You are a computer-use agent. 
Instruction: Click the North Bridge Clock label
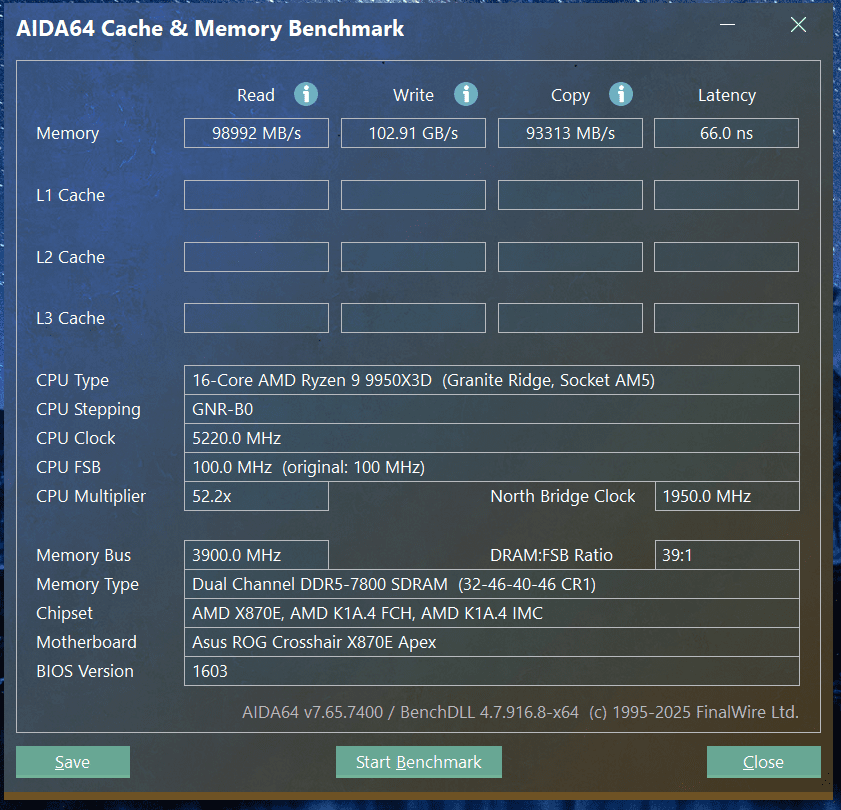(563, 497)
